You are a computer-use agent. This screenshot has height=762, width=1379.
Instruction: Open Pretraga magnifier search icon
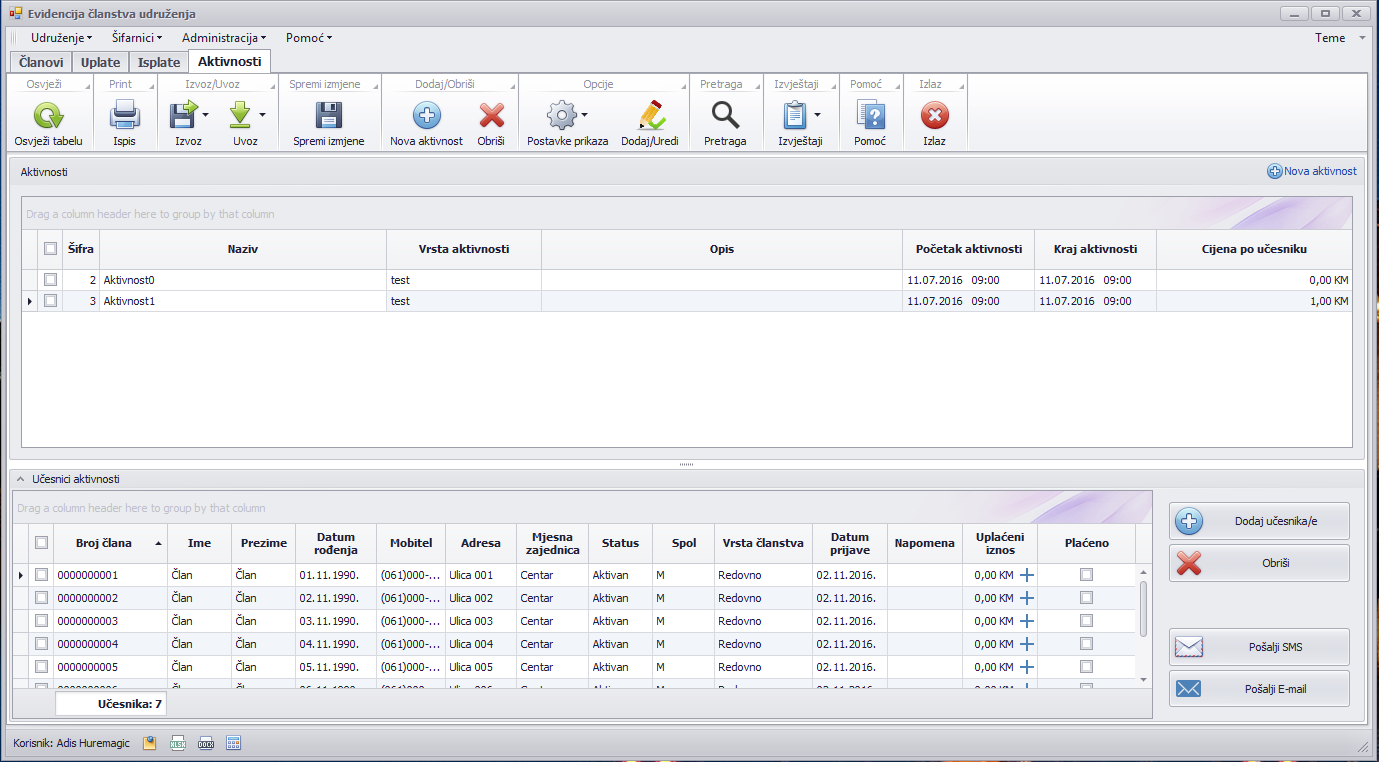[725, 116]
